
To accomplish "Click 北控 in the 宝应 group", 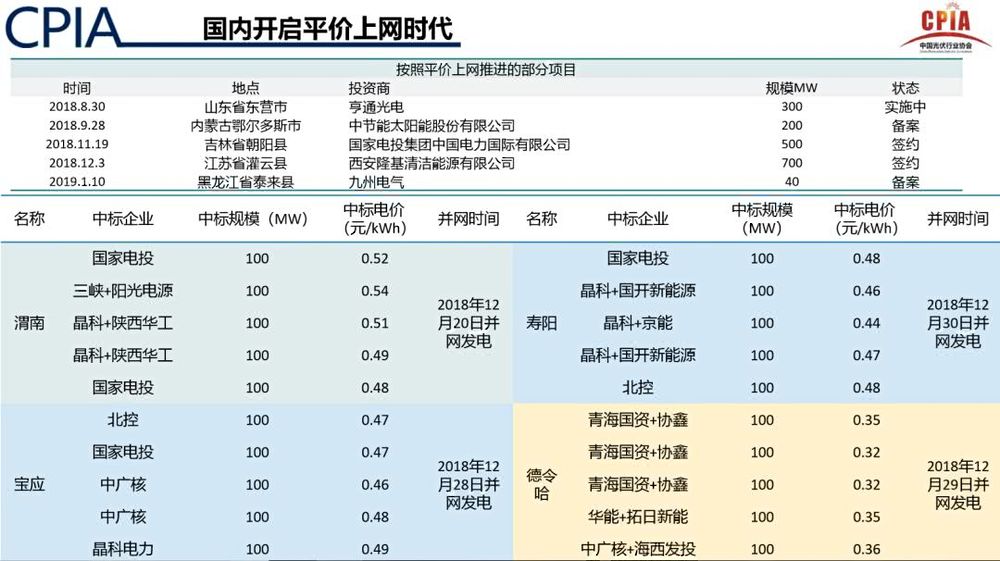I will [122, 419].
